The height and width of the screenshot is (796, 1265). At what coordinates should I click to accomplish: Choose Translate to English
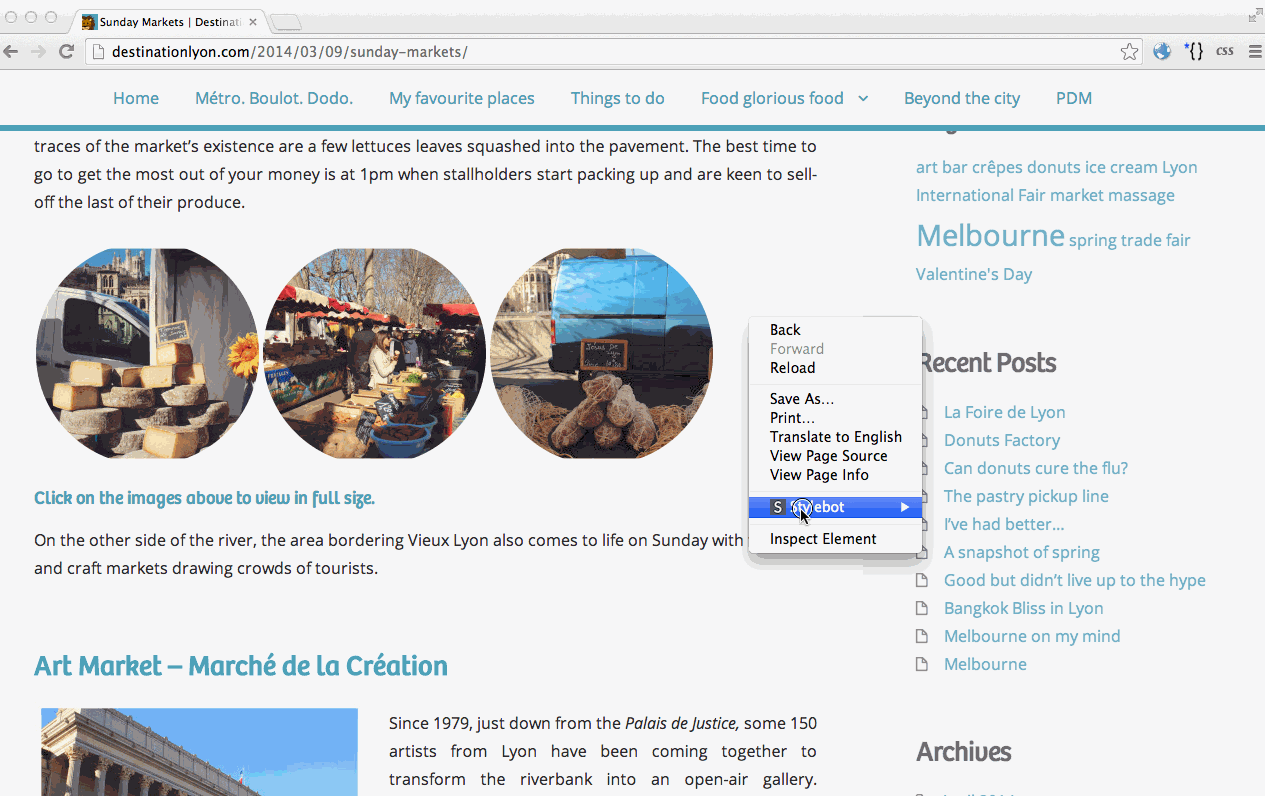point(835,437)
